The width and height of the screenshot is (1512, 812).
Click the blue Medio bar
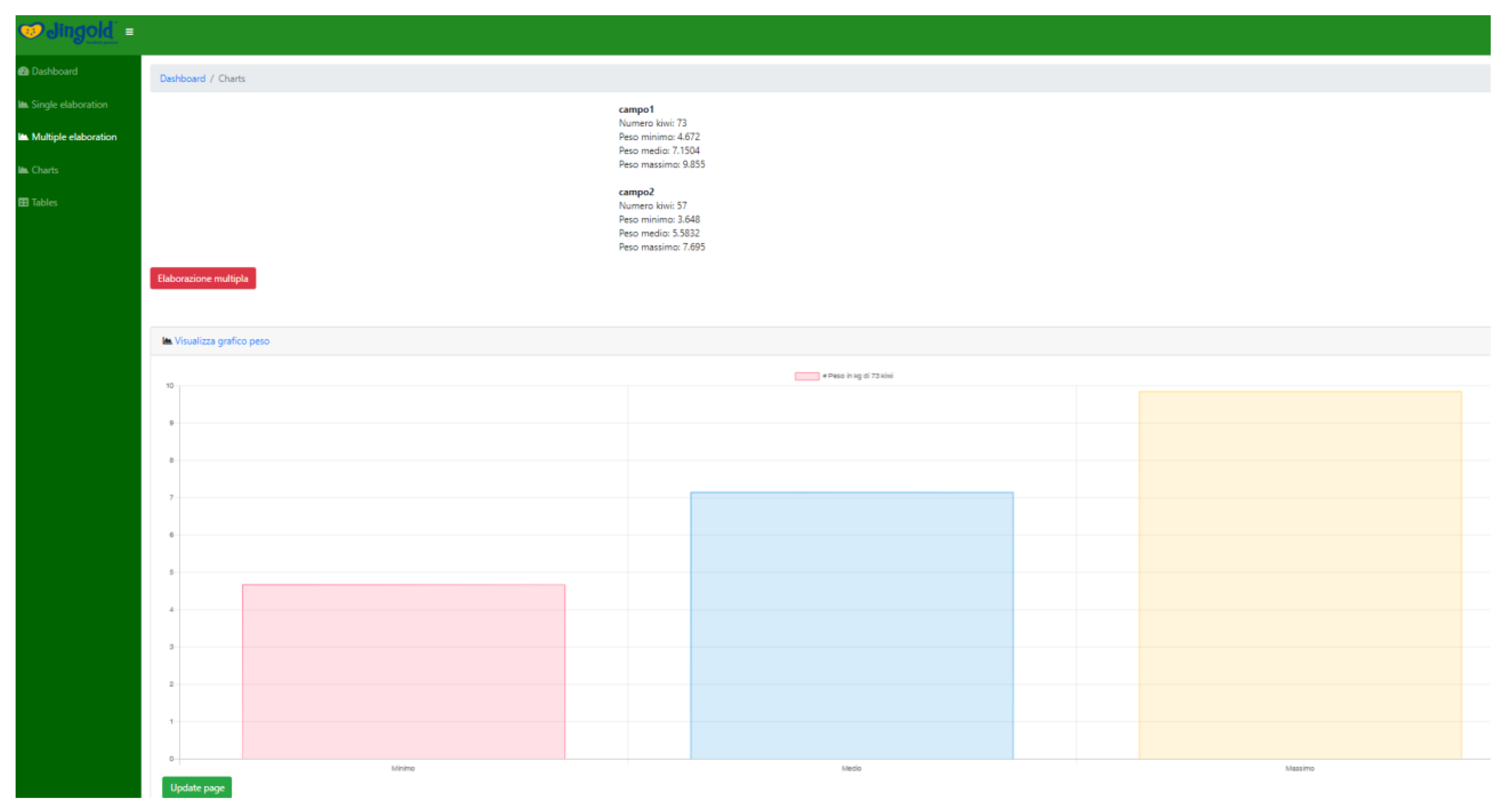(x=852, y=625)
